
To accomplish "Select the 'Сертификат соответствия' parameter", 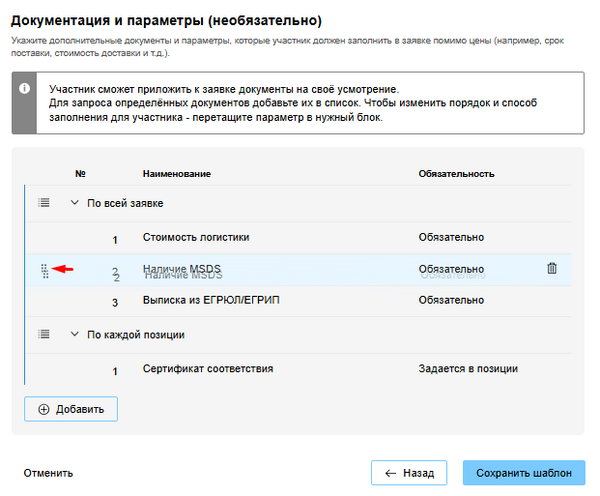I will click(x=208, y=369).
